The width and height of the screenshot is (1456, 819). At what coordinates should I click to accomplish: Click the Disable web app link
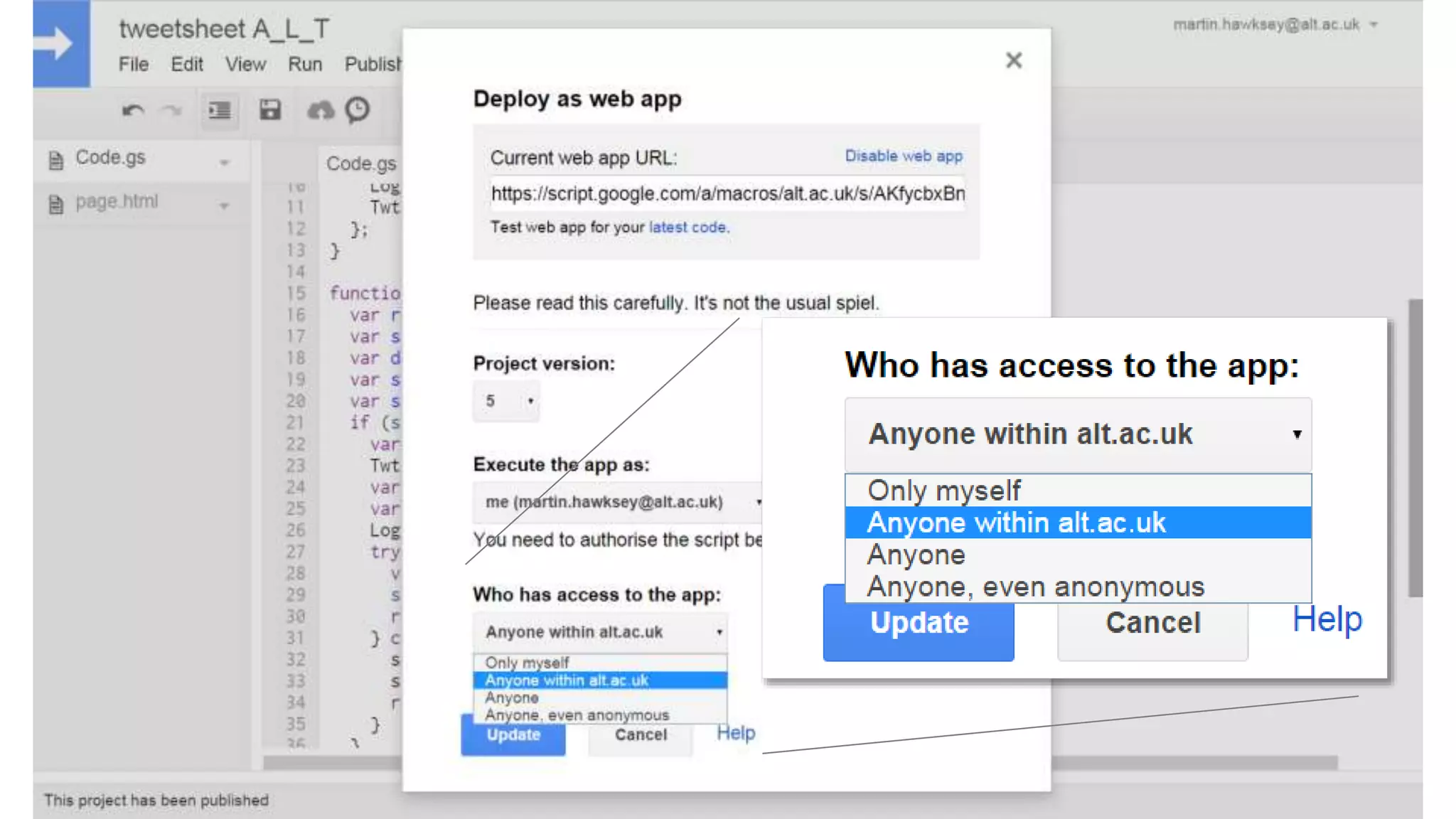(903, 156)
